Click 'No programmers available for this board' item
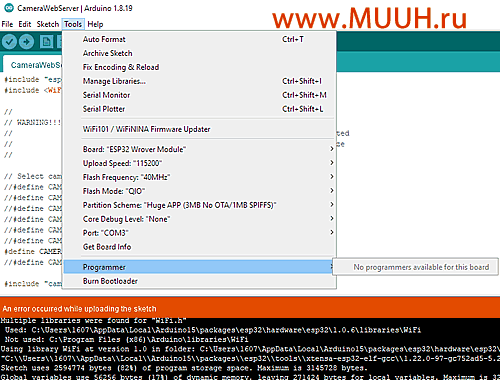The image size is (500, 380). 416,267
